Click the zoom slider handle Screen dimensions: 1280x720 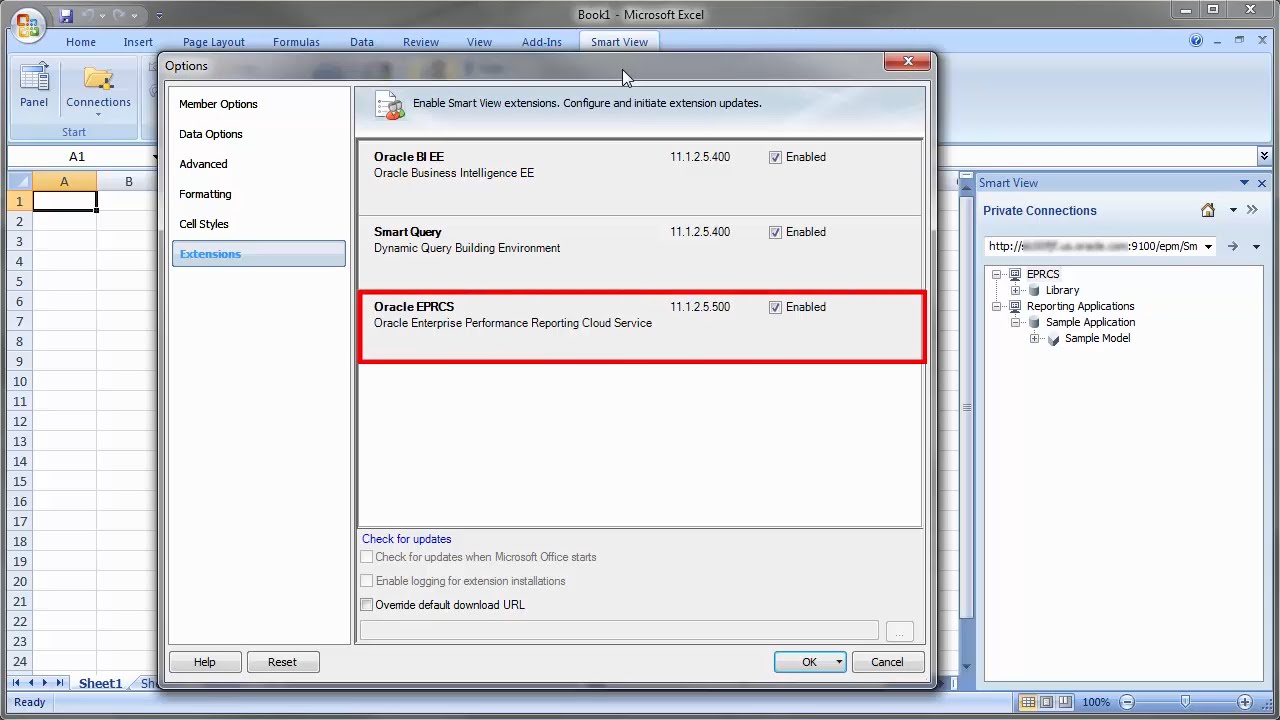point(1185,702)
